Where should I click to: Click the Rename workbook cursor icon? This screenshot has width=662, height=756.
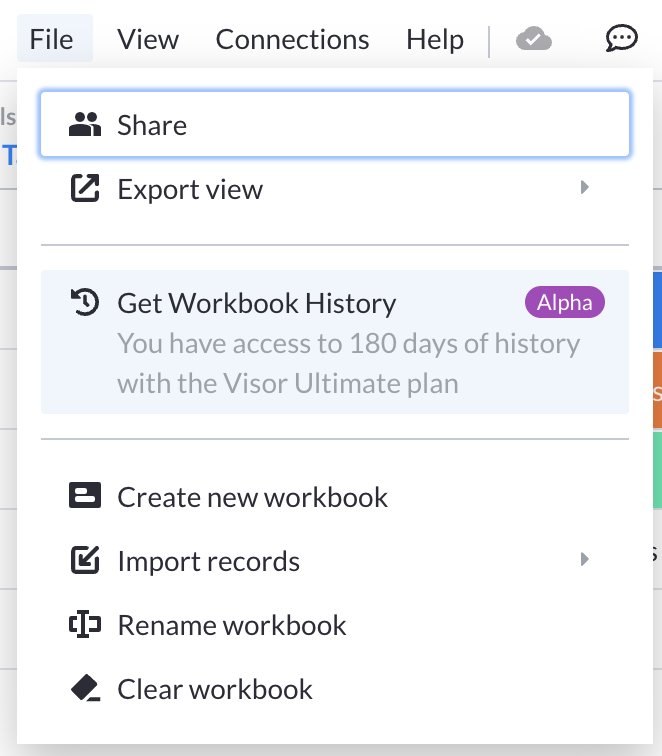[85, 625]
